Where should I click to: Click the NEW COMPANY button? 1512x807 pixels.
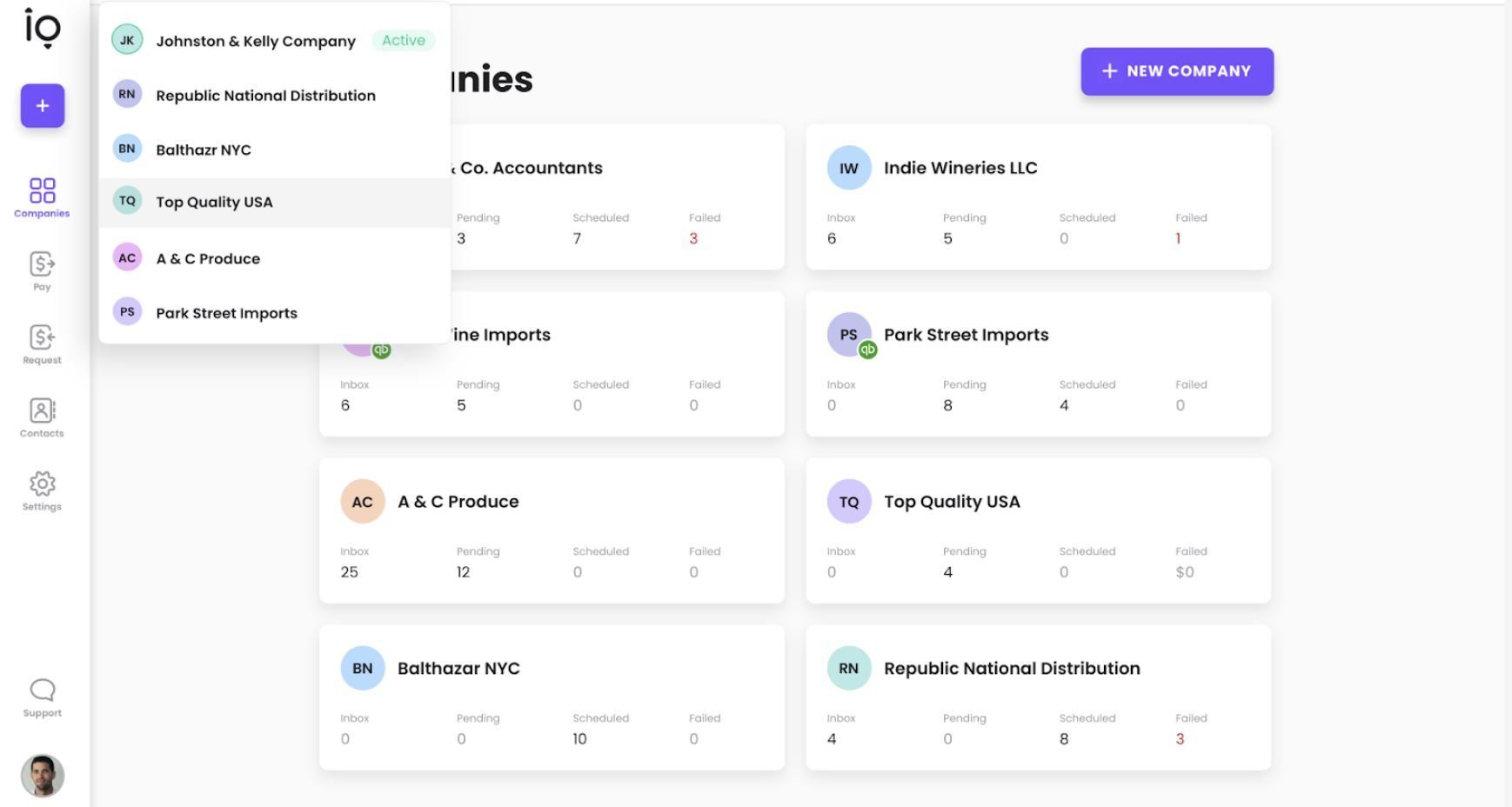[1176, 70]
